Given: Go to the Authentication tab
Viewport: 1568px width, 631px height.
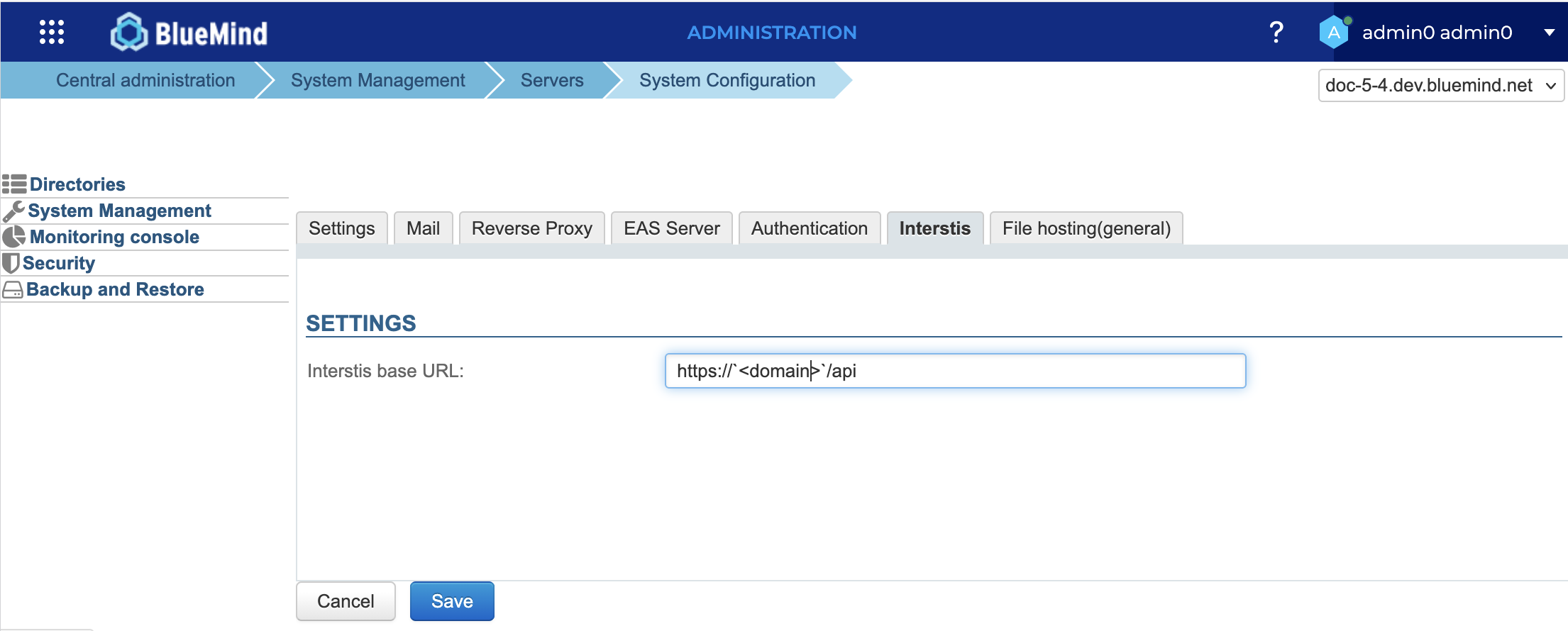Looking at the screenshot, I should (x=809, y=228).
